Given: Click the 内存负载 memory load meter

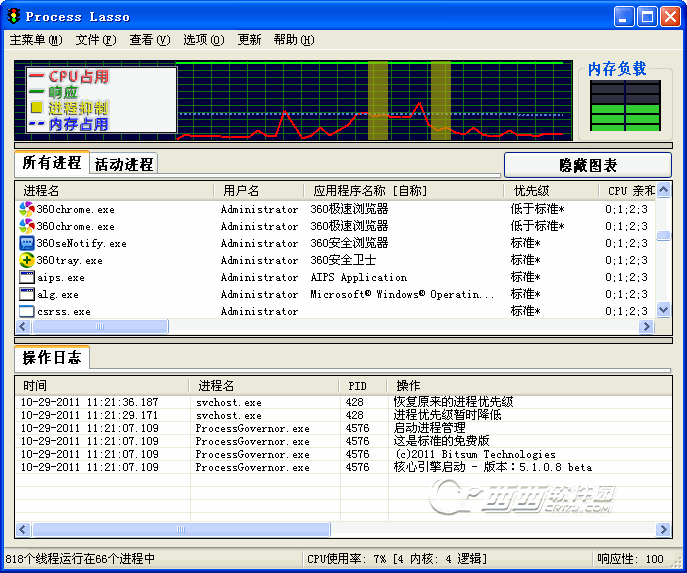Looking at the screenshot, I should 625,104.
